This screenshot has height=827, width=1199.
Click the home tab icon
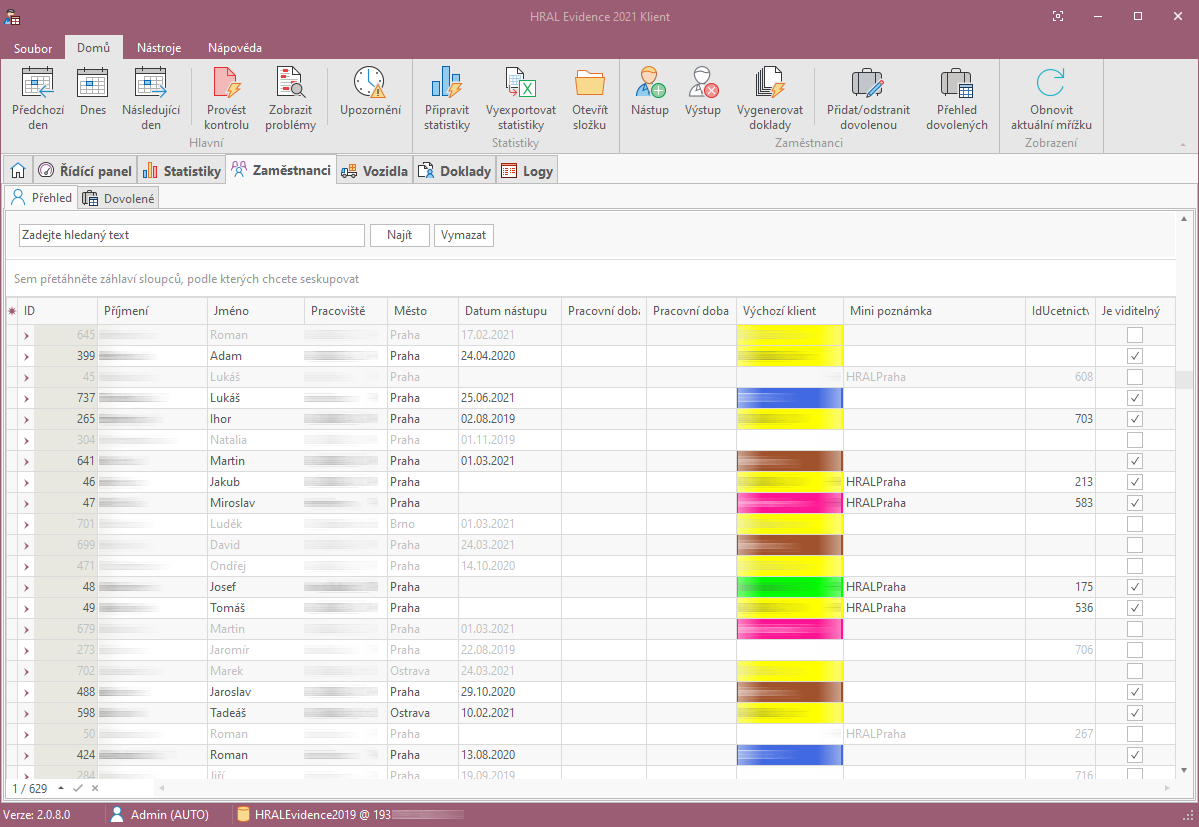tap(18, 170)
